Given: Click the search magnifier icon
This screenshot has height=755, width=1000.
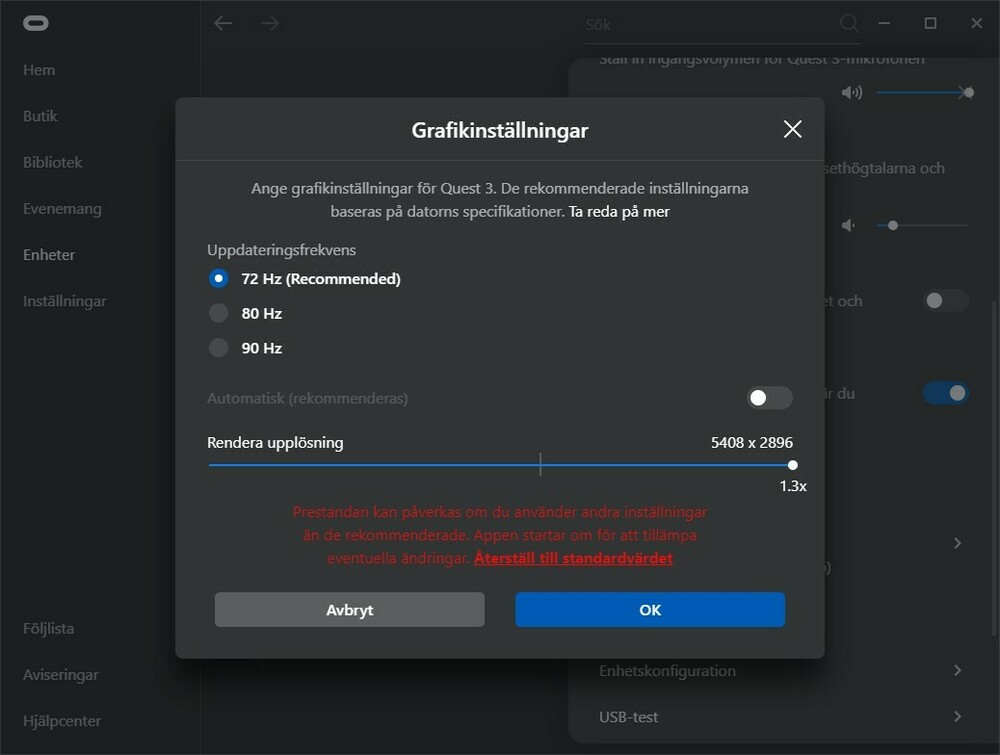Looking at the screenshot, I should tap(849, 24).
